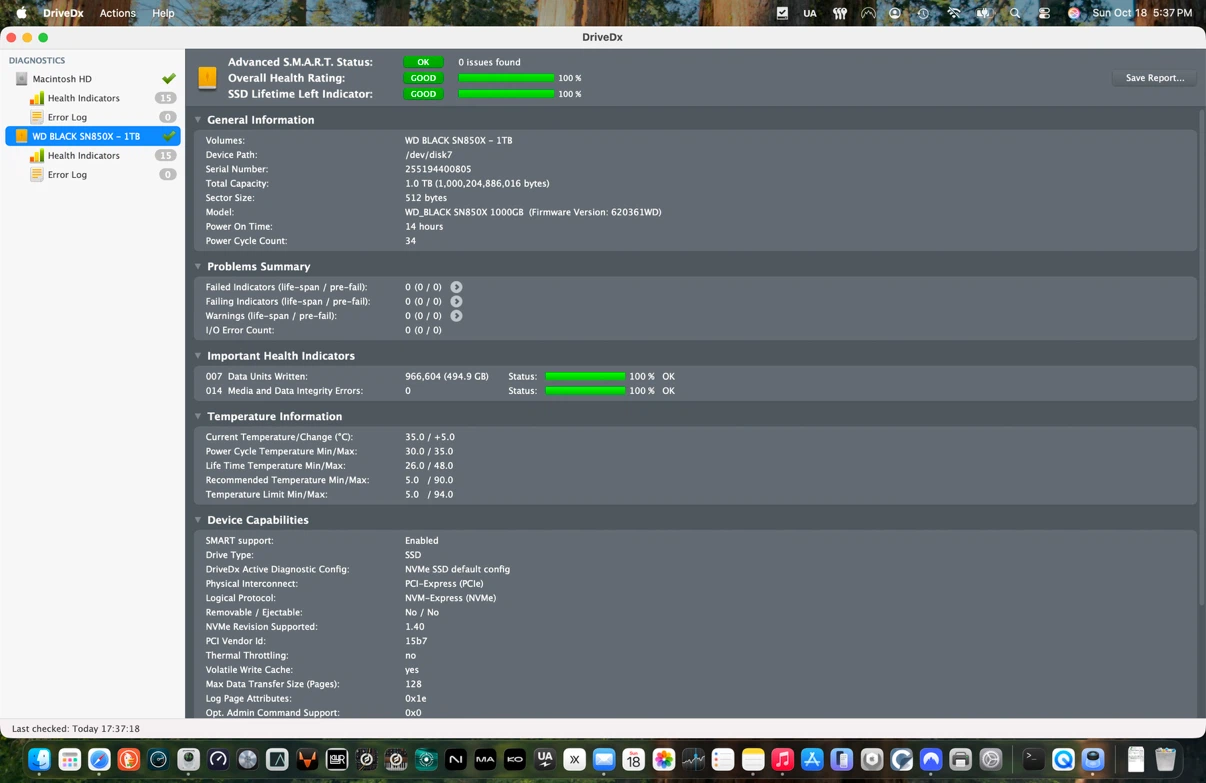Viewport: 1206px width, 783px height.
Task: Click the Wi-Fi icon in the menu bar
Action: click(954, 13)
